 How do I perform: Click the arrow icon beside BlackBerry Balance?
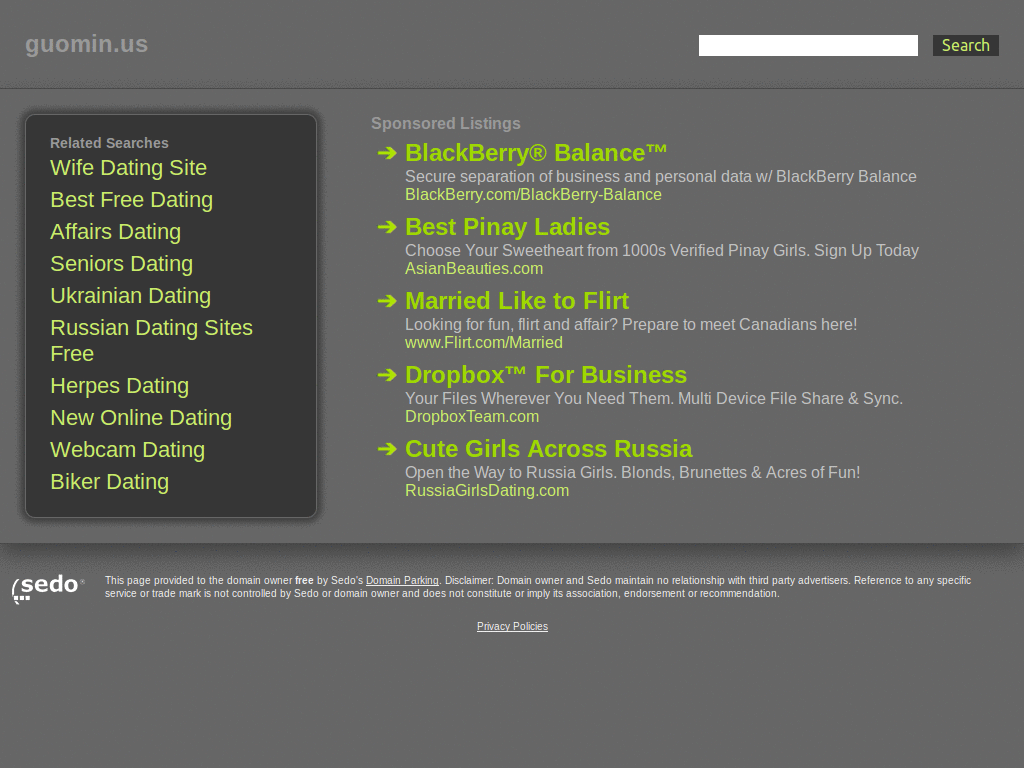coord(387,153)
